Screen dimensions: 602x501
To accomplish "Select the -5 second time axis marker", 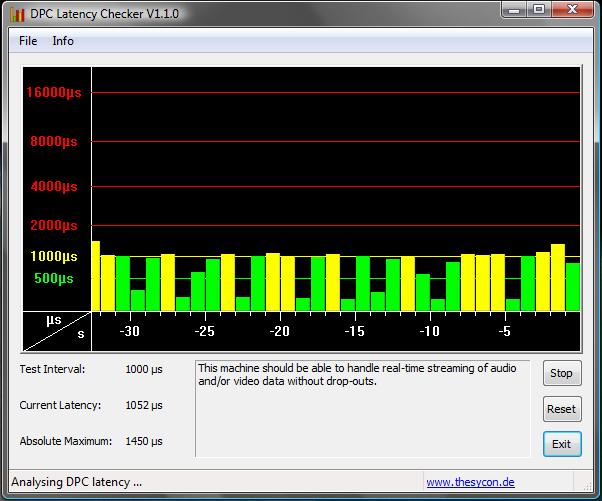I will point(505,331).
